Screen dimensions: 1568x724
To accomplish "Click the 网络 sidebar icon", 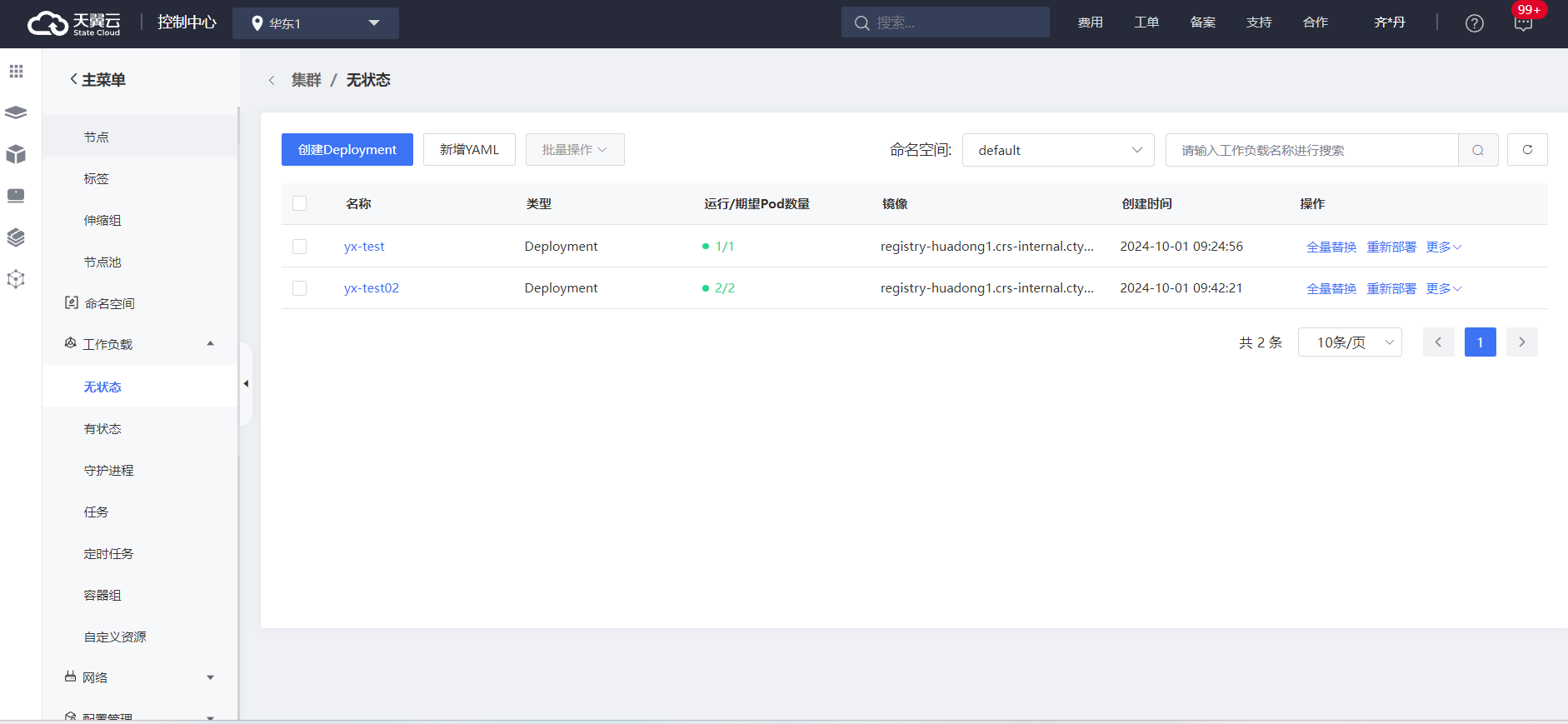I will (71, 677).
